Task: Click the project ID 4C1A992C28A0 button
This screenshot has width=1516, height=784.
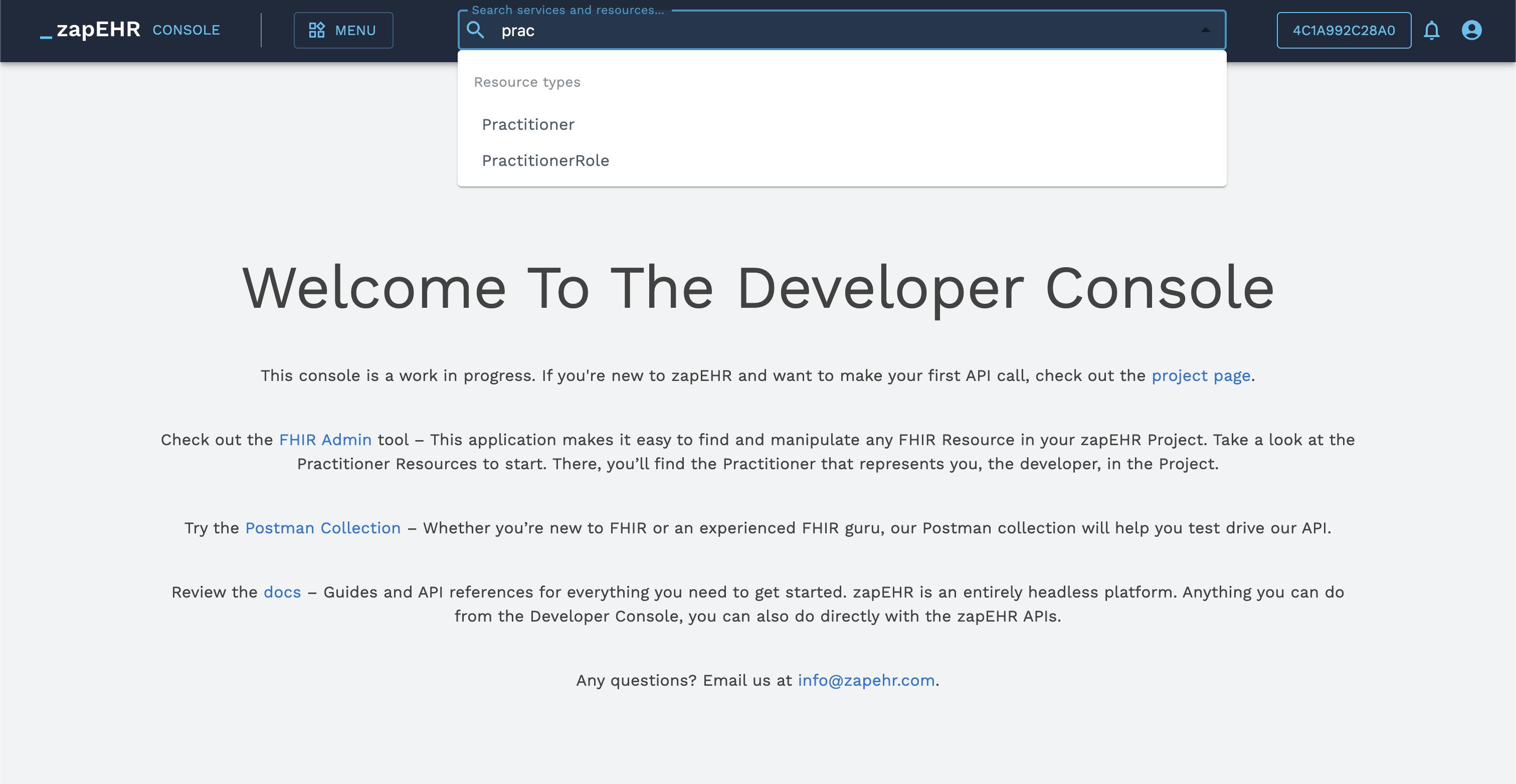Action: 1344,30
